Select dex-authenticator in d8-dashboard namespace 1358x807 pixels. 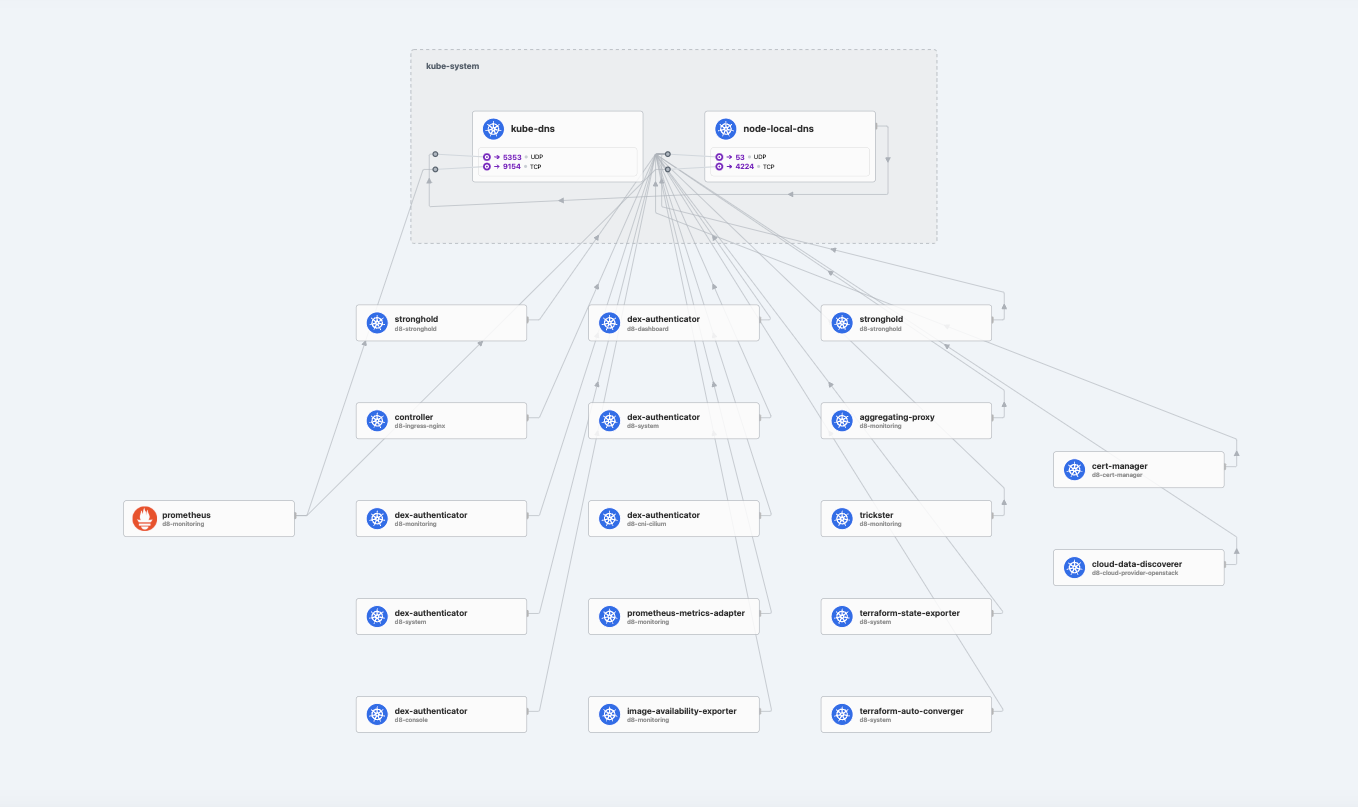point(673,323)
